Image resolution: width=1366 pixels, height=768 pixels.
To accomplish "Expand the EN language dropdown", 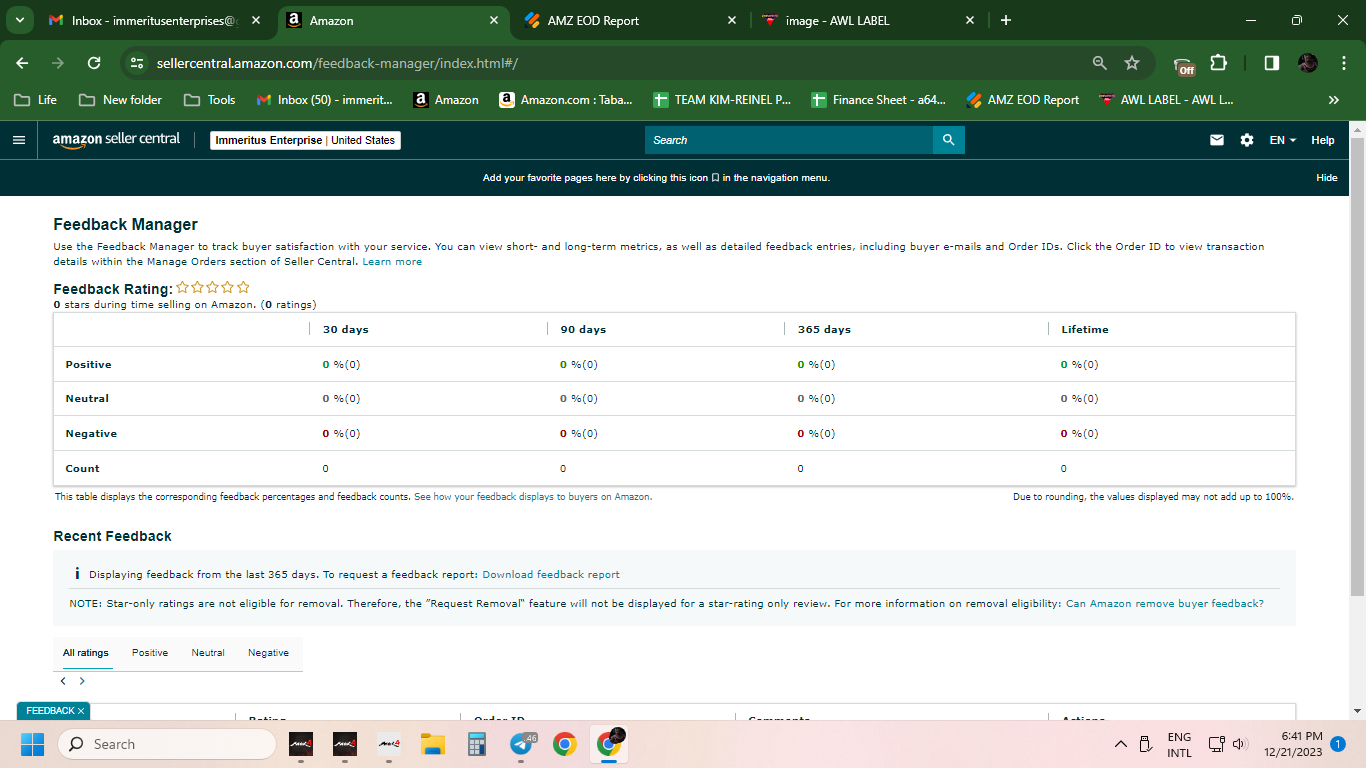I will coord(1282,140).
